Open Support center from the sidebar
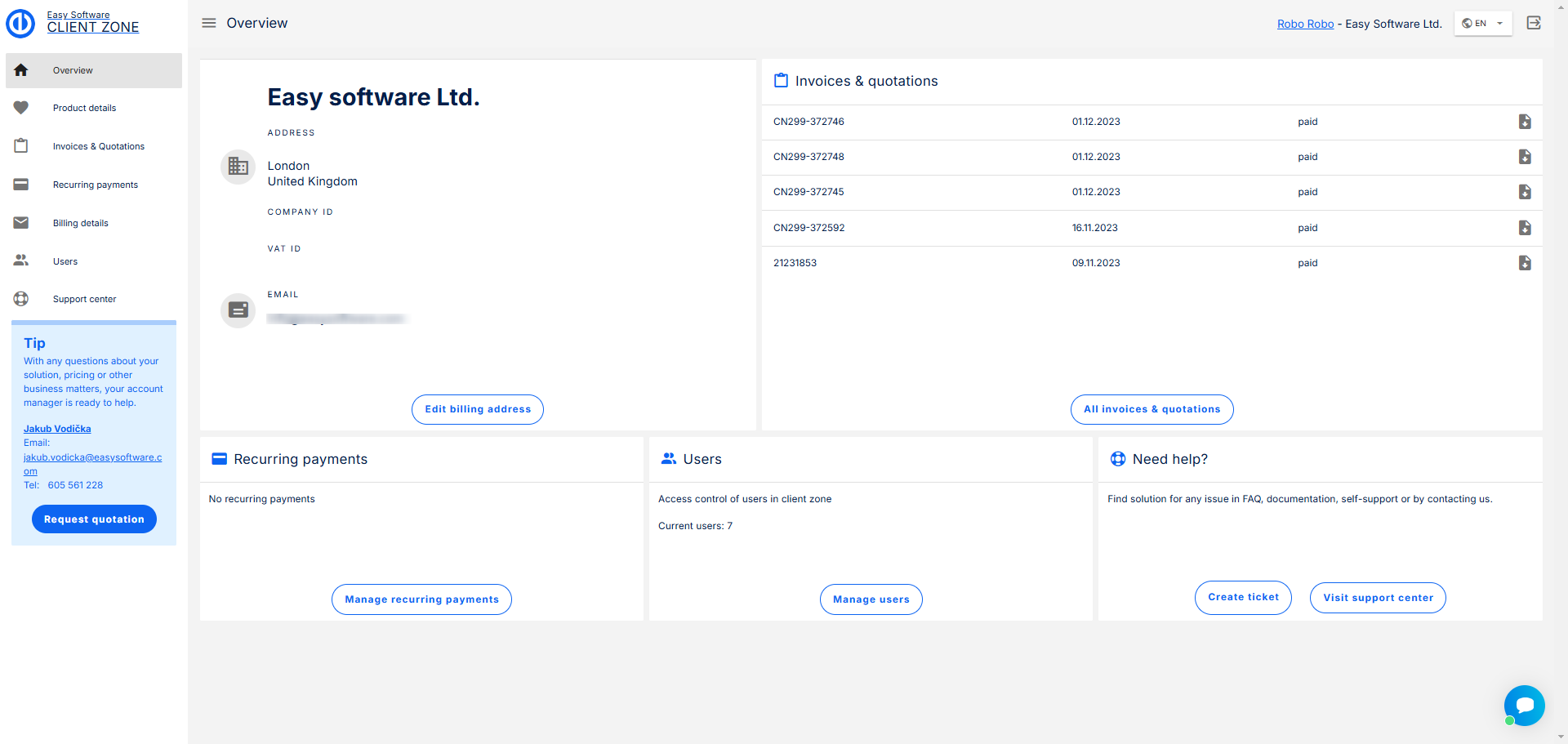Image resolution: width=1568 pixels, height=744 pixels. [84, 299]
